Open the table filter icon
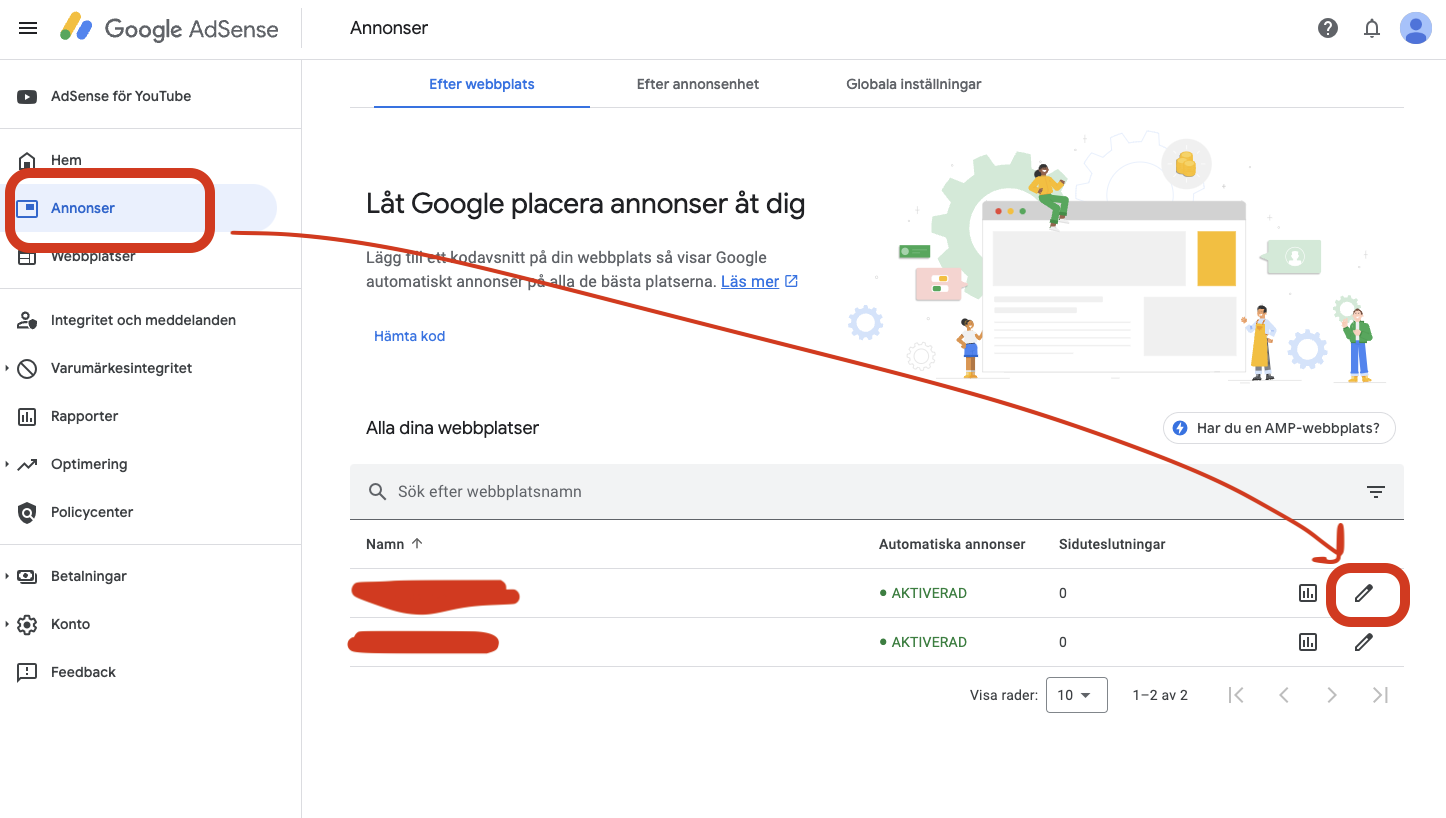The width and height of the screenshot is (1446, 818). (1376, 492)
